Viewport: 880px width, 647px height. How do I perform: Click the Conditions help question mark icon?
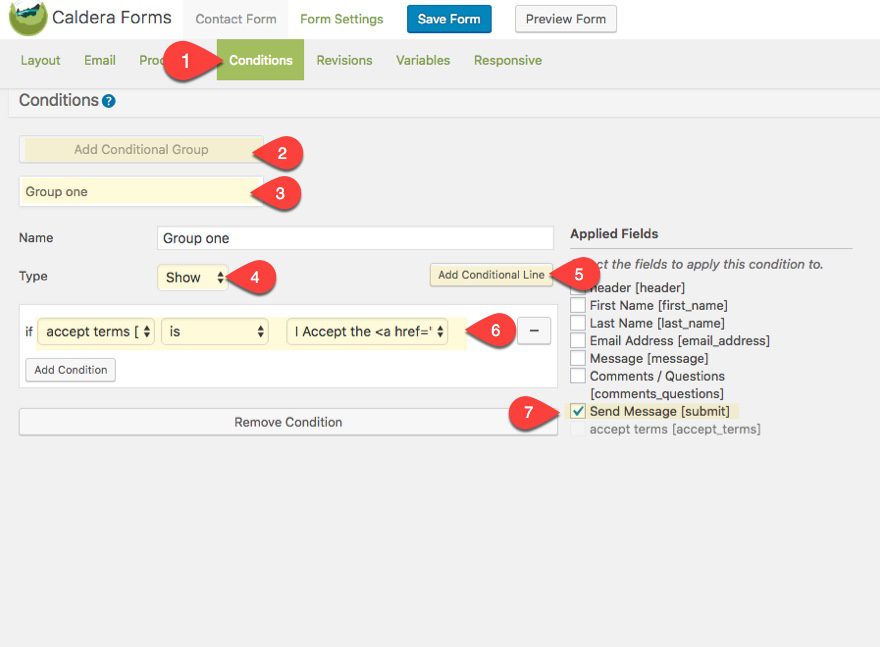(109, 101)
